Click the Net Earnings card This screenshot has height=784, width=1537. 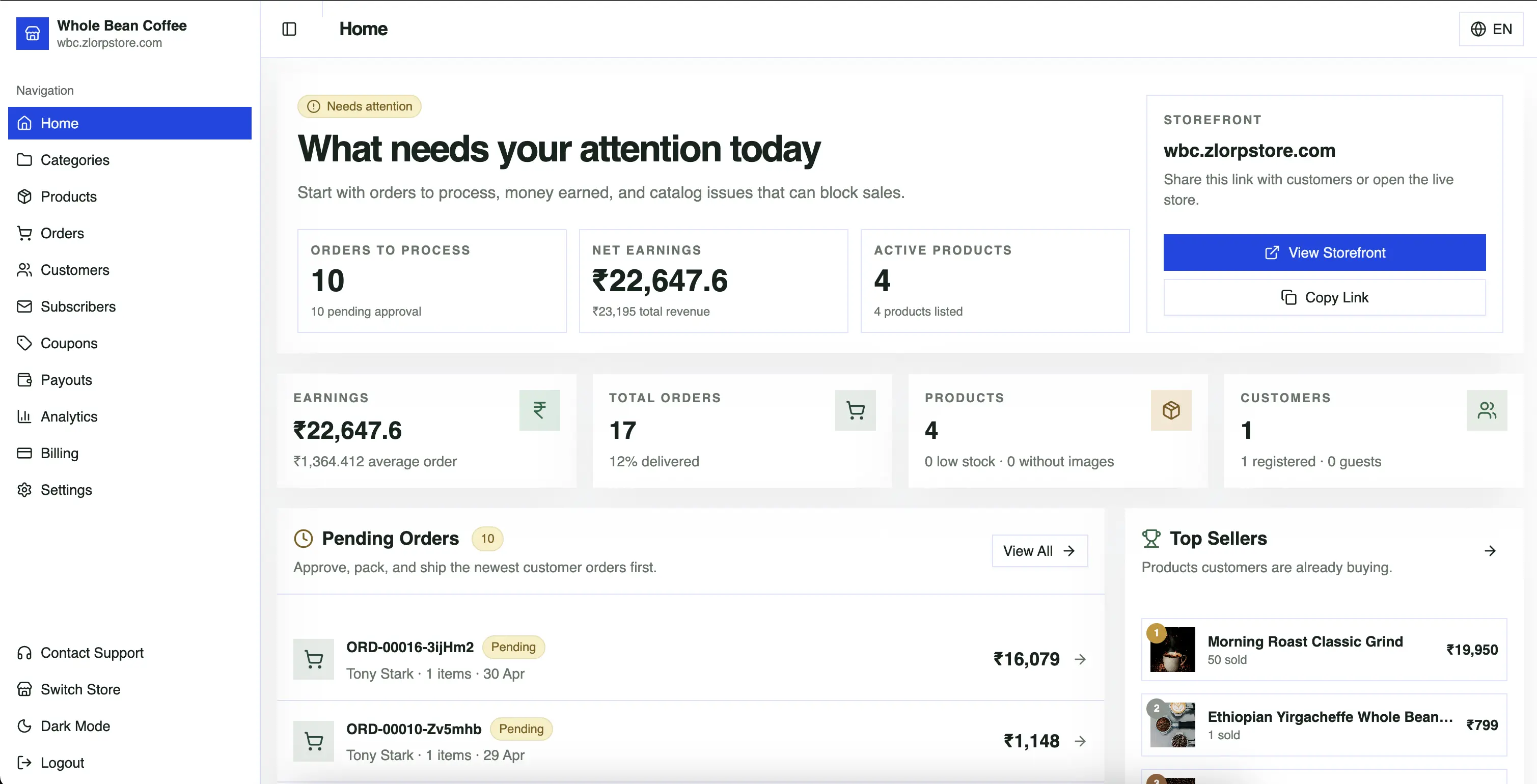coord(713,281)
